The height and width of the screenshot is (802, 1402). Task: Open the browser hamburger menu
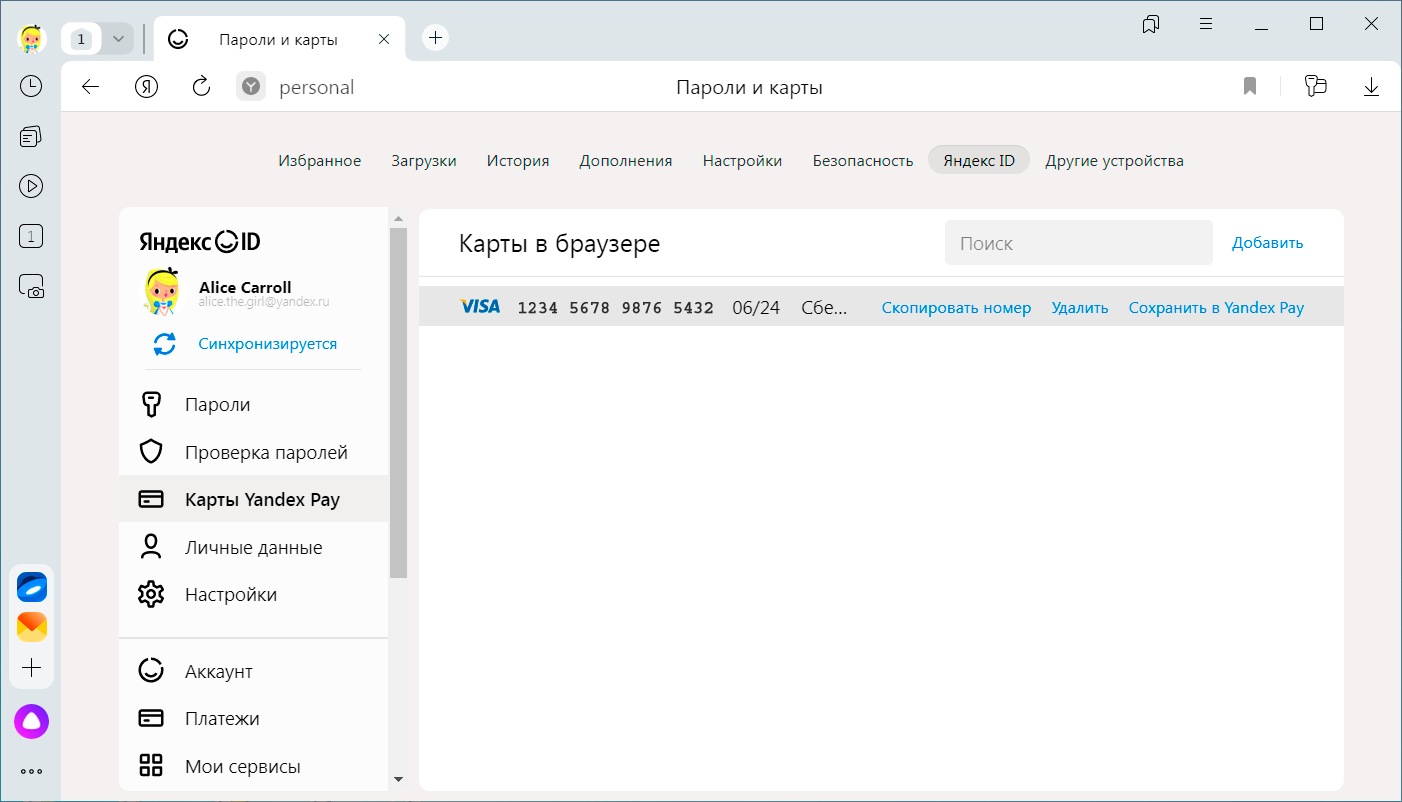pyautogui.click(x=1206, y=24)
